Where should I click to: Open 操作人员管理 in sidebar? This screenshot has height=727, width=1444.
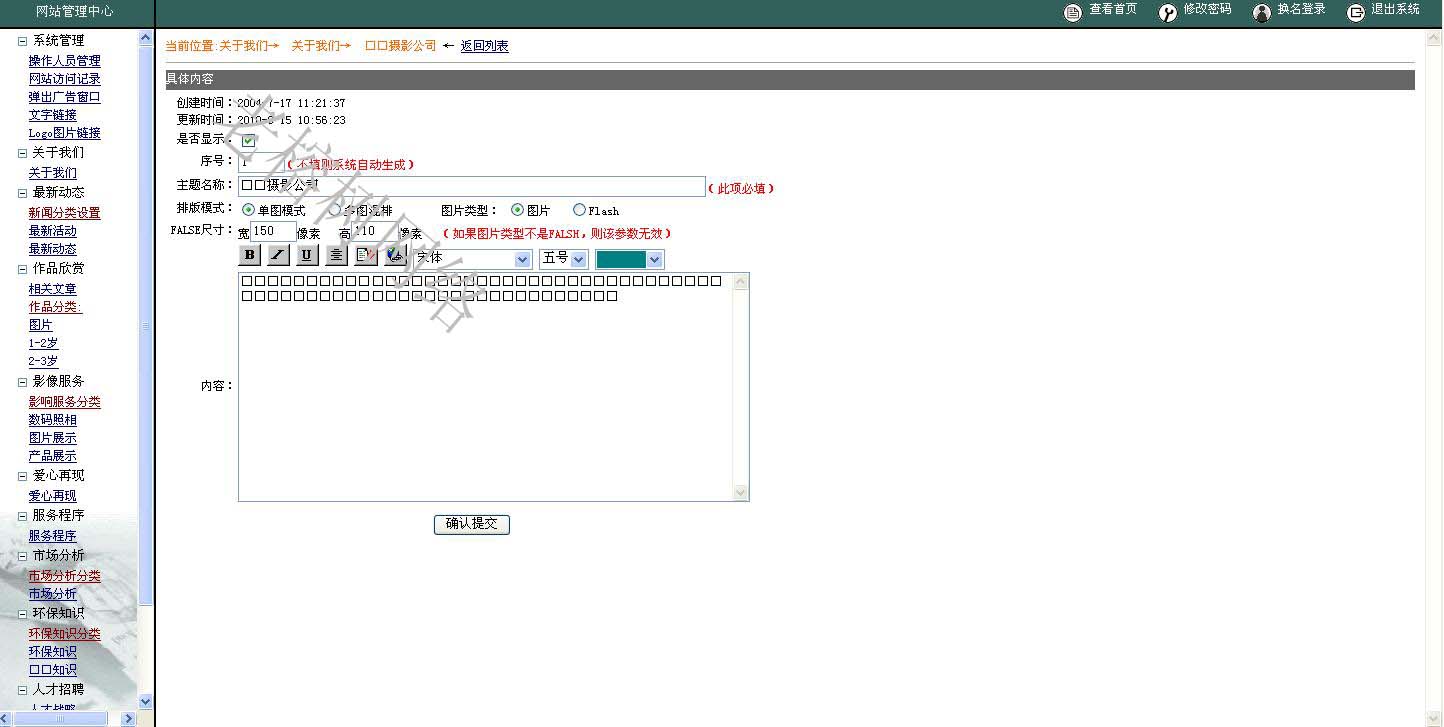click(65, 61)
